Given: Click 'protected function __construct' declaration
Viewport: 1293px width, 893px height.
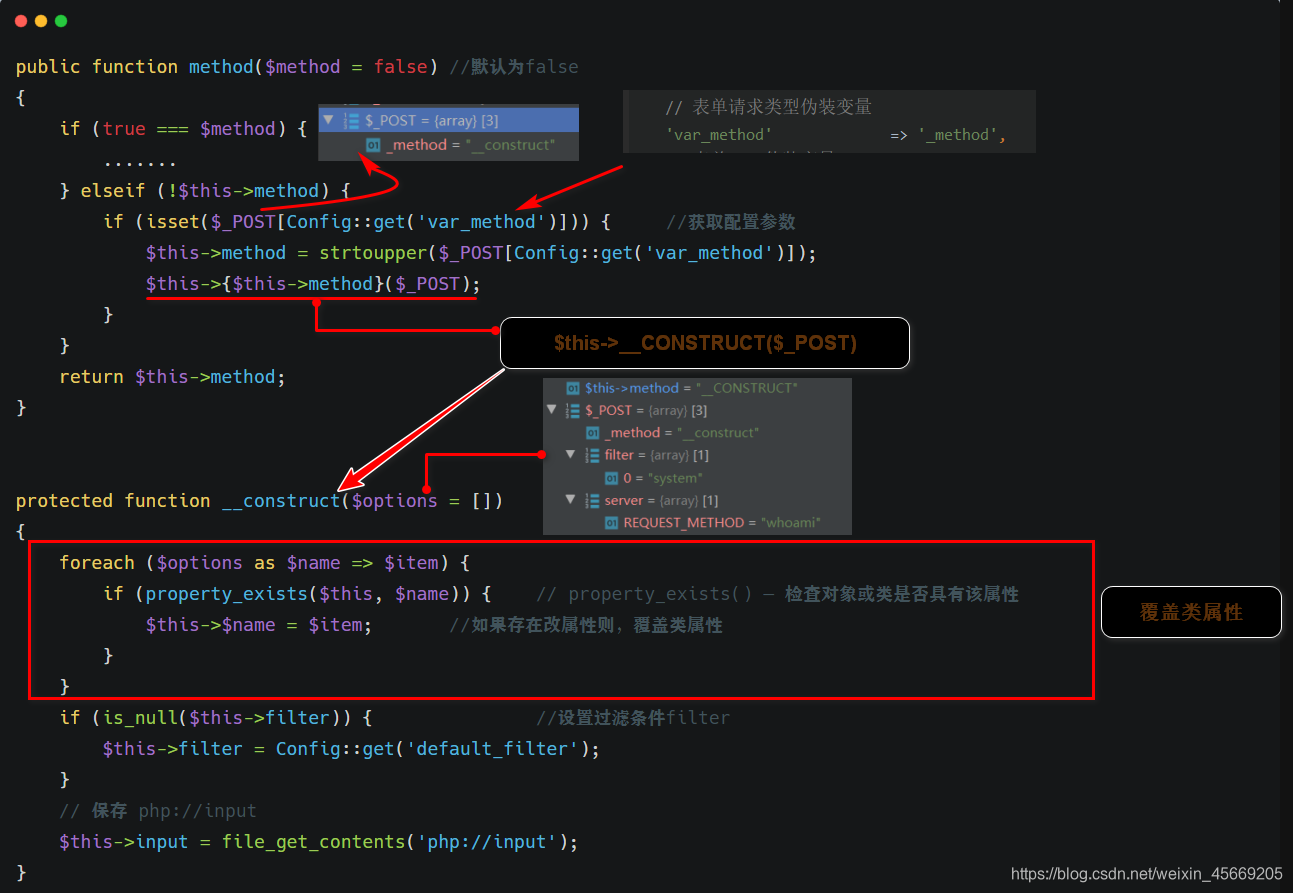Looking at the screenshot, I should [260, 501].
